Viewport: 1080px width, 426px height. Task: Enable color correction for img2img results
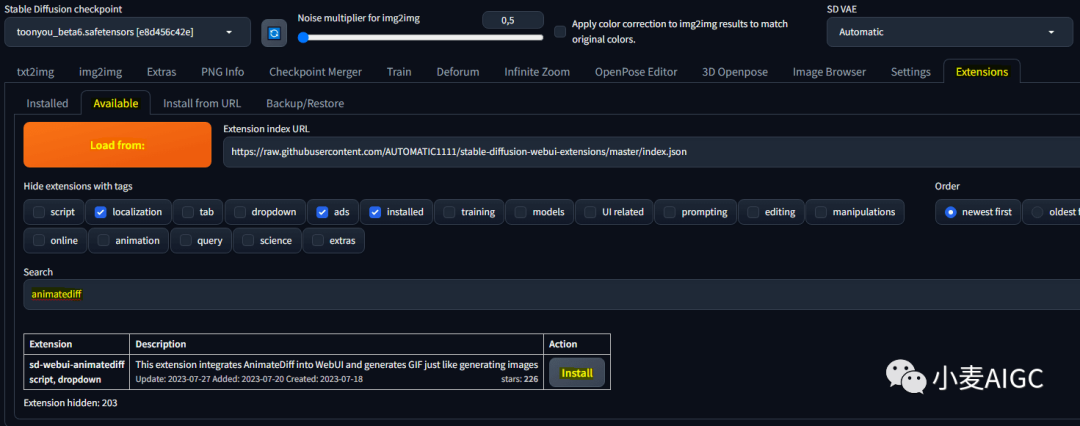[x=561, y=31]
